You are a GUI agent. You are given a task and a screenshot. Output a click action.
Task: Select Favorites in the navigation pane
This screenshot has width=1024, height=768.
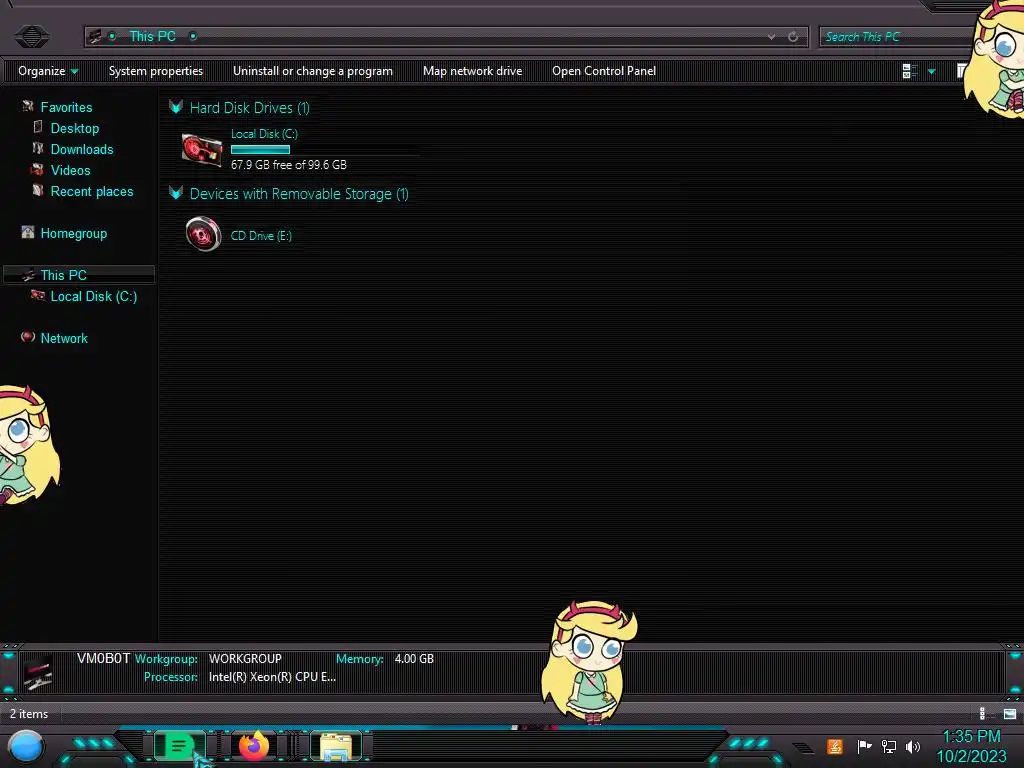pos(66,107)
